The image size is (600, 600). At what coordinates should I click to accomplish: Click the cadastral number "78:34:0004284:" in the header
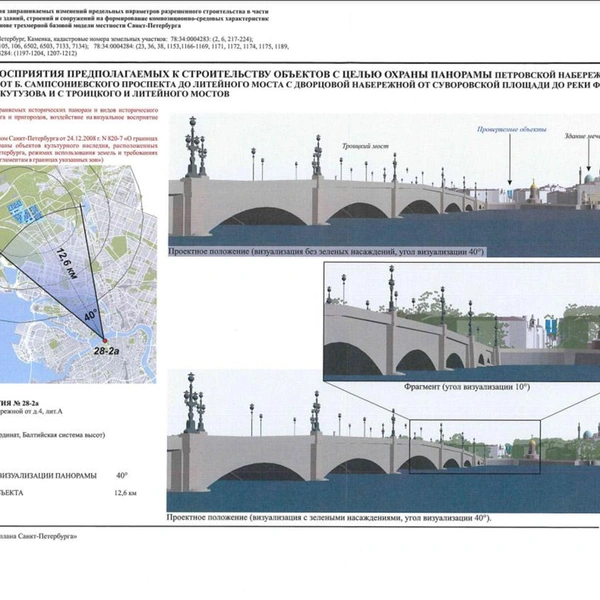(x=112, y=46)
